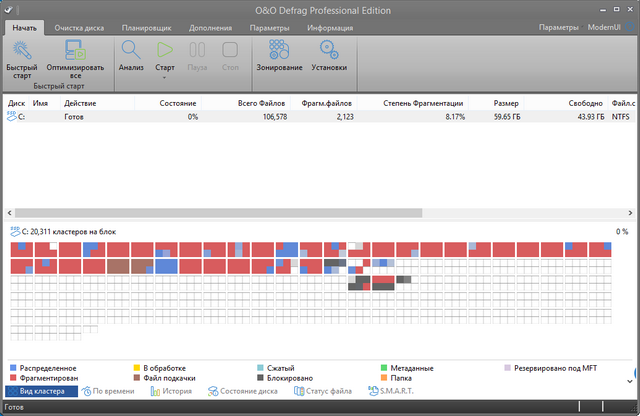This screenshot has height=416, width=640.
Task: Click the blue Распределенное legend swatch
Action: pos(11,368)
